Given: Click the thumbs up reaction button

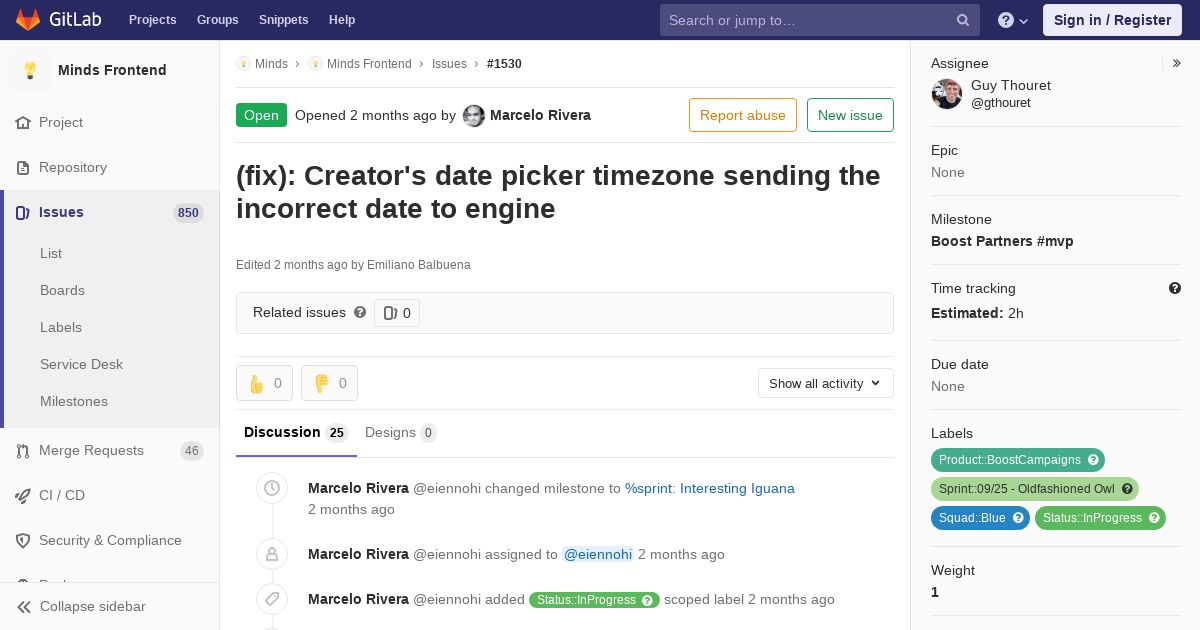Looking at the screenshot, I should tap(264, 383).
